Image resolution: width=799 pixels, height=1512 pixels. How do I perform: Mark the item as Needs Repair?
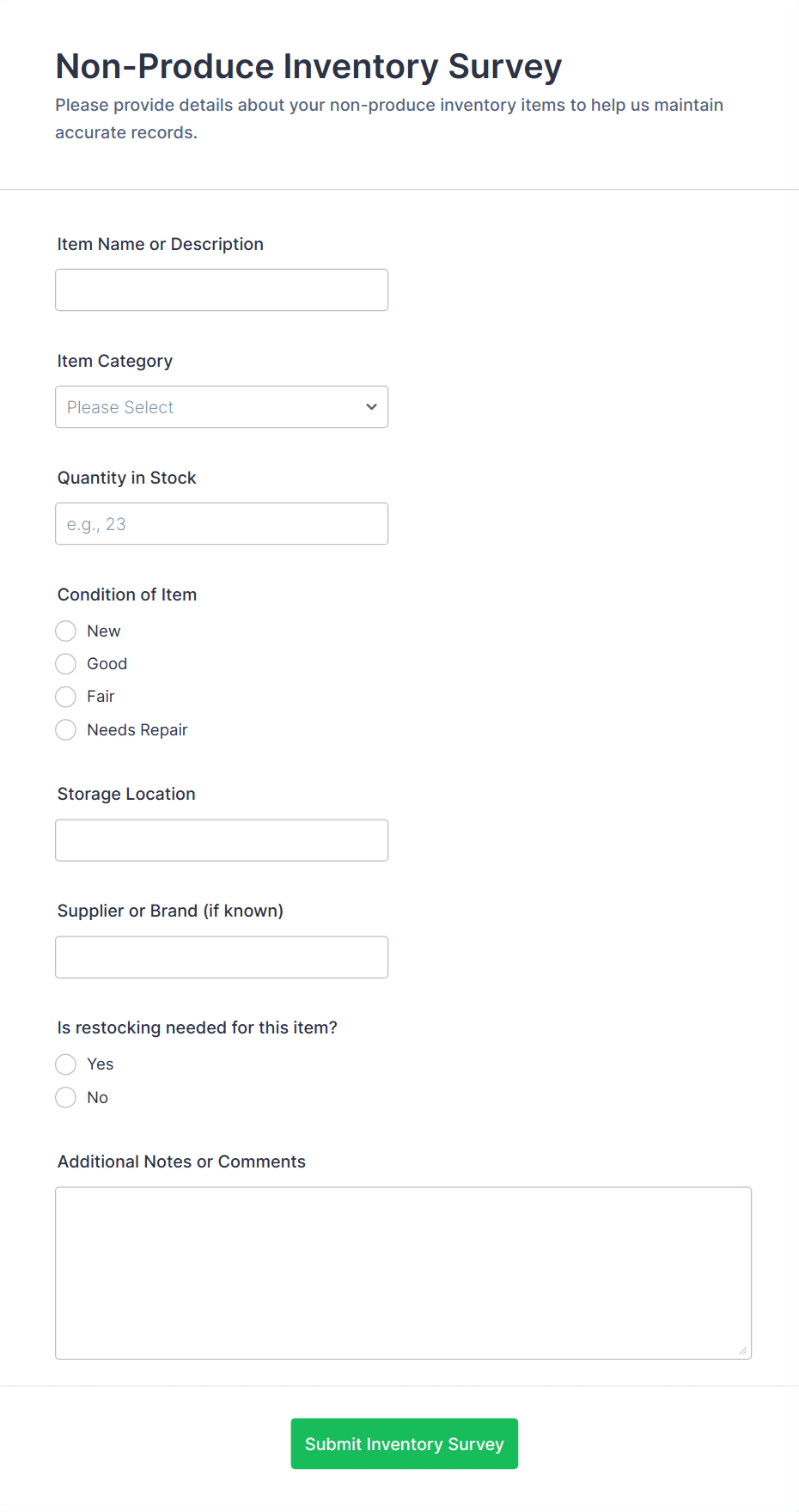[x=65, y=729]
